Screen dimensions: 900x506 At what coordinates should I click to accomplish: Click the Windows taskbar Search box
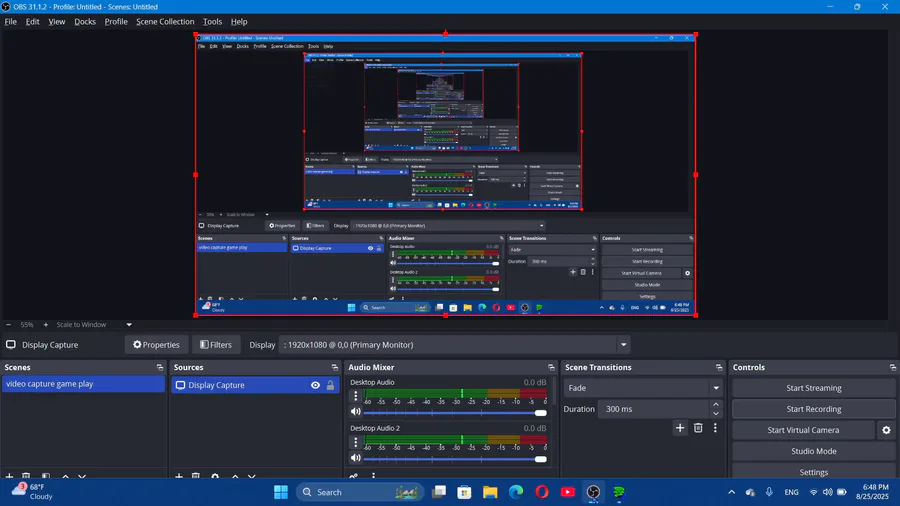pyautogui.click(x=360, y=492)
